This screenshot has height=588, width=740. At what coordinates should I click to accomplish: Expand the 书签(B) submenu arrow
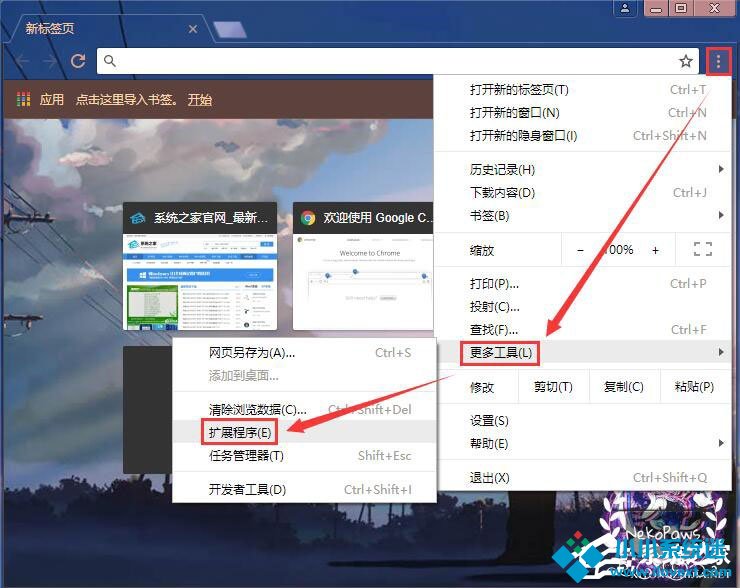click(721, 215)
